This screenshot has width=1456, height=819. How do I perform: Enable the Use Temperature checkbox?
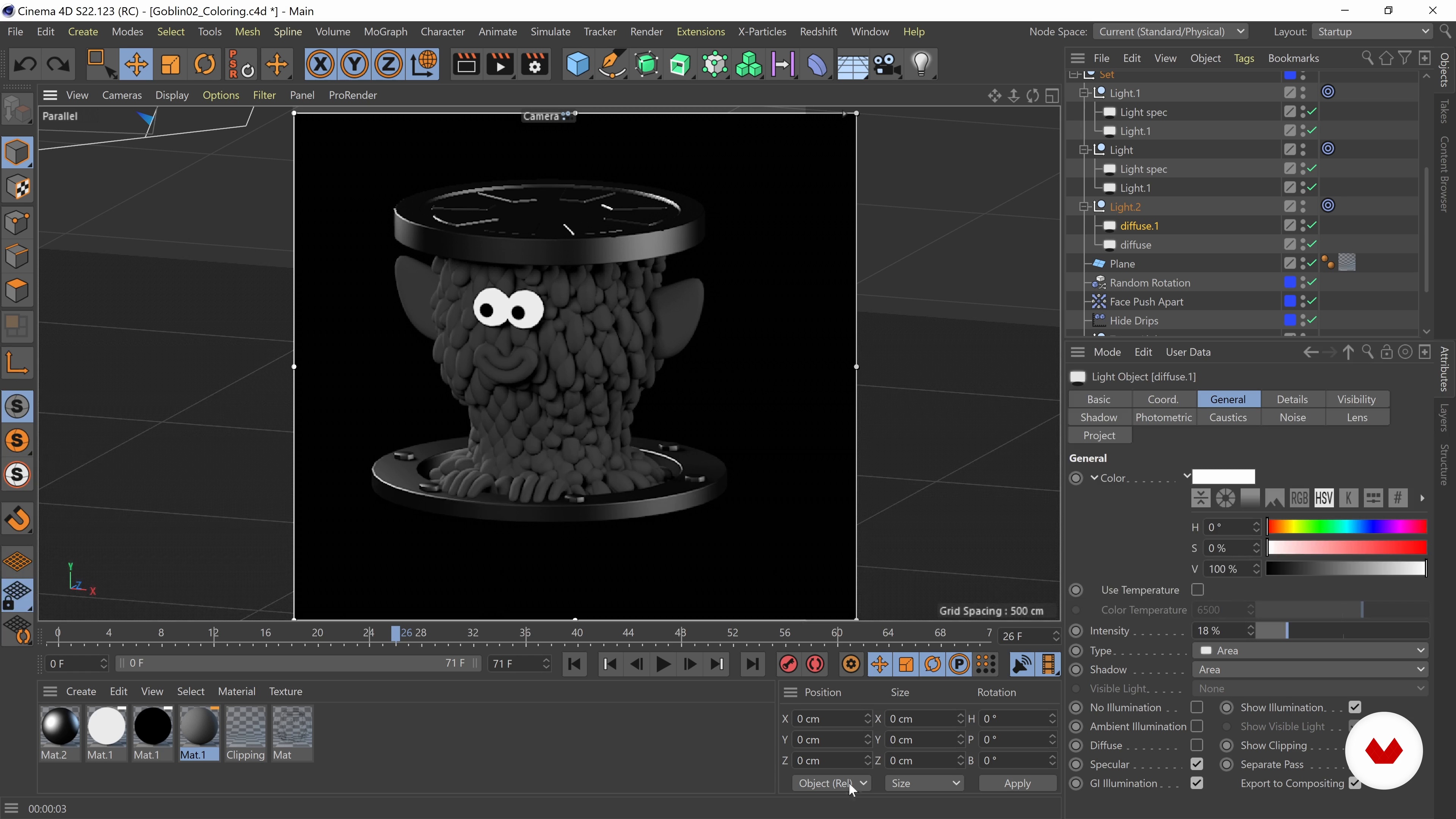point(1197,590)
